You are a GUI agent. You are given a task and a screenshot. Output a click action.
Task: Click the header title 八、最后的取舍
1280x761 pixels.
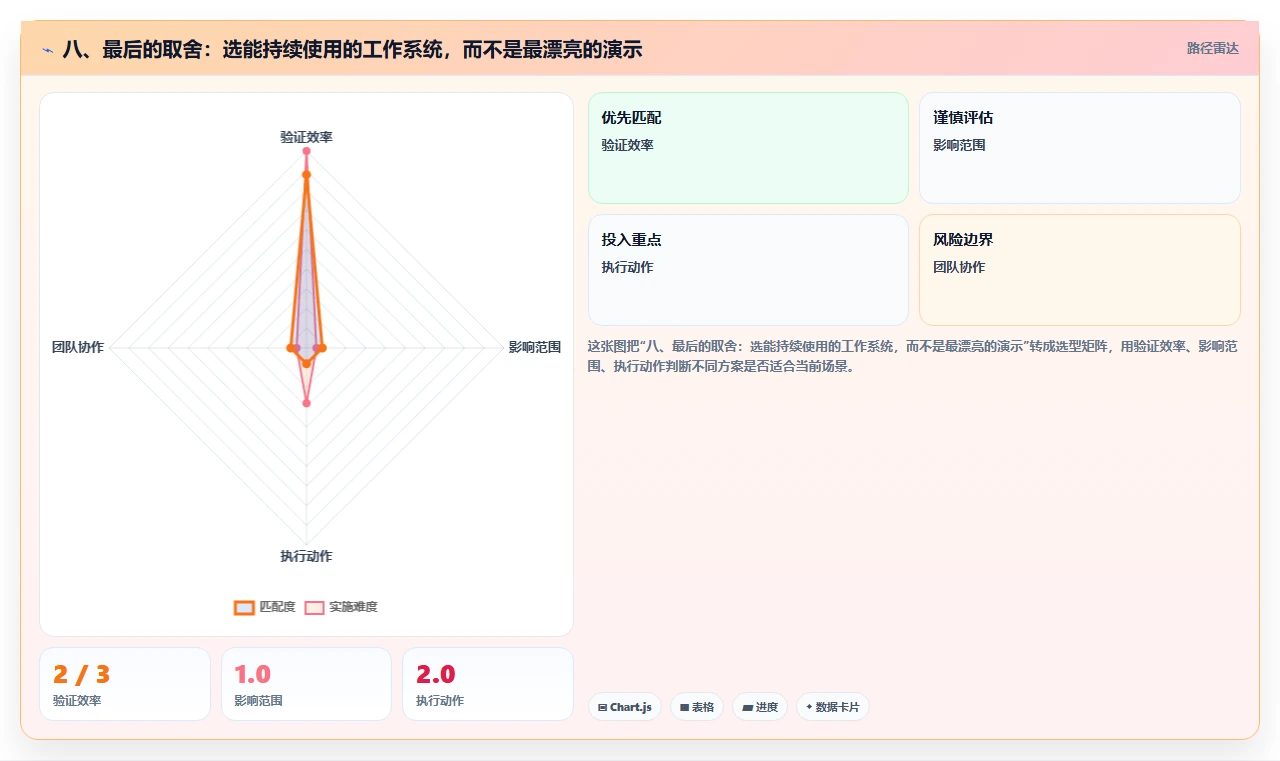(x=352, y=49)
